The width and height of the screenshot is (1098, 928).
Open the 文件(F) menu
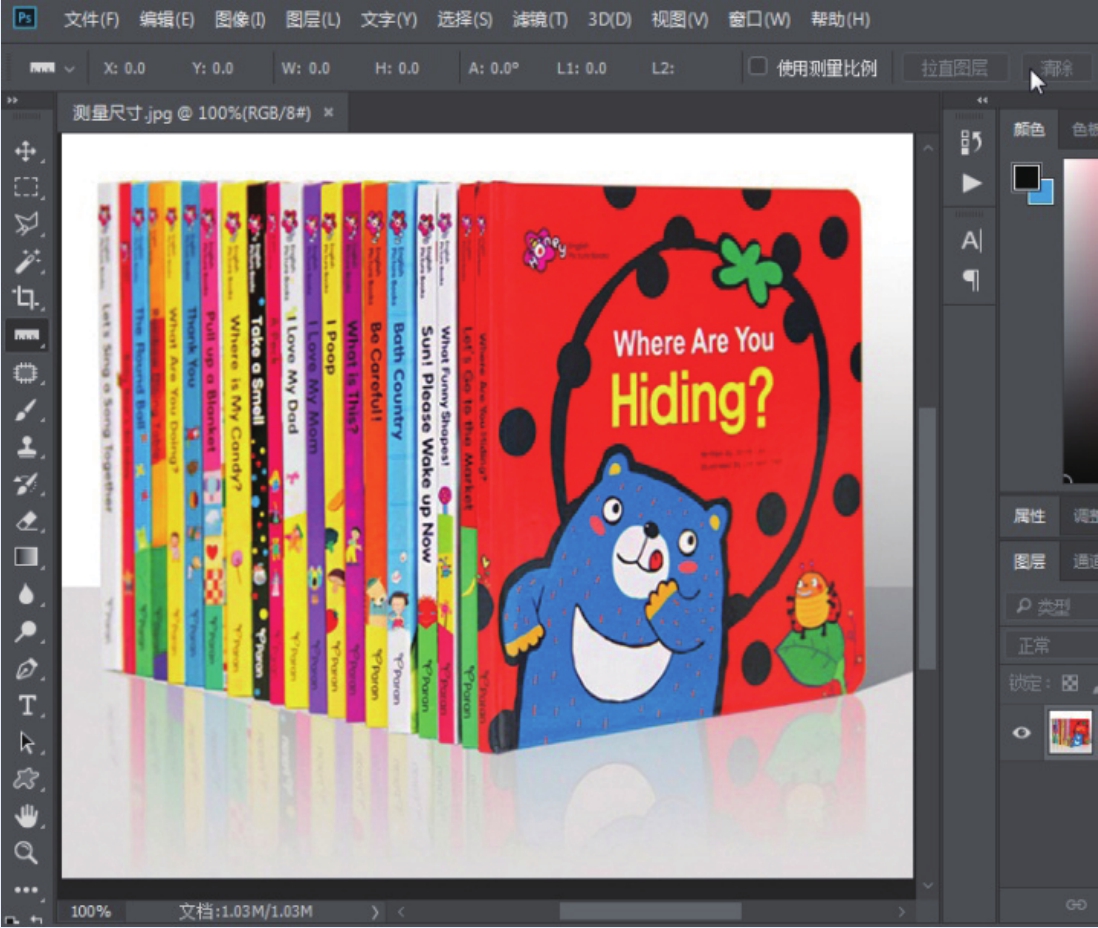click(92, 19)
